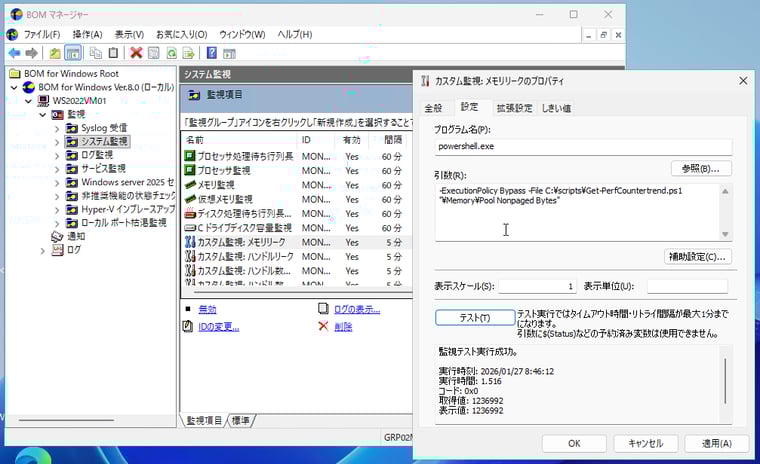Open the お気に入り(O) menu
Screen dimensions: 760x464
coord(182,34)
